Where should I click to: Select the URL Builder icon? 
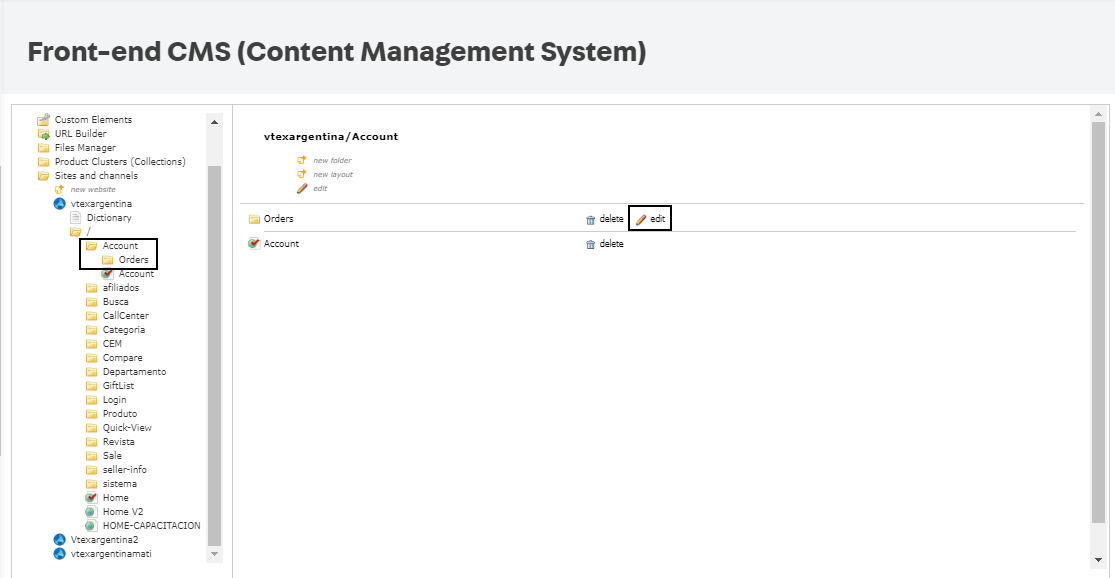pyautogui.click(x=42, y=133)
